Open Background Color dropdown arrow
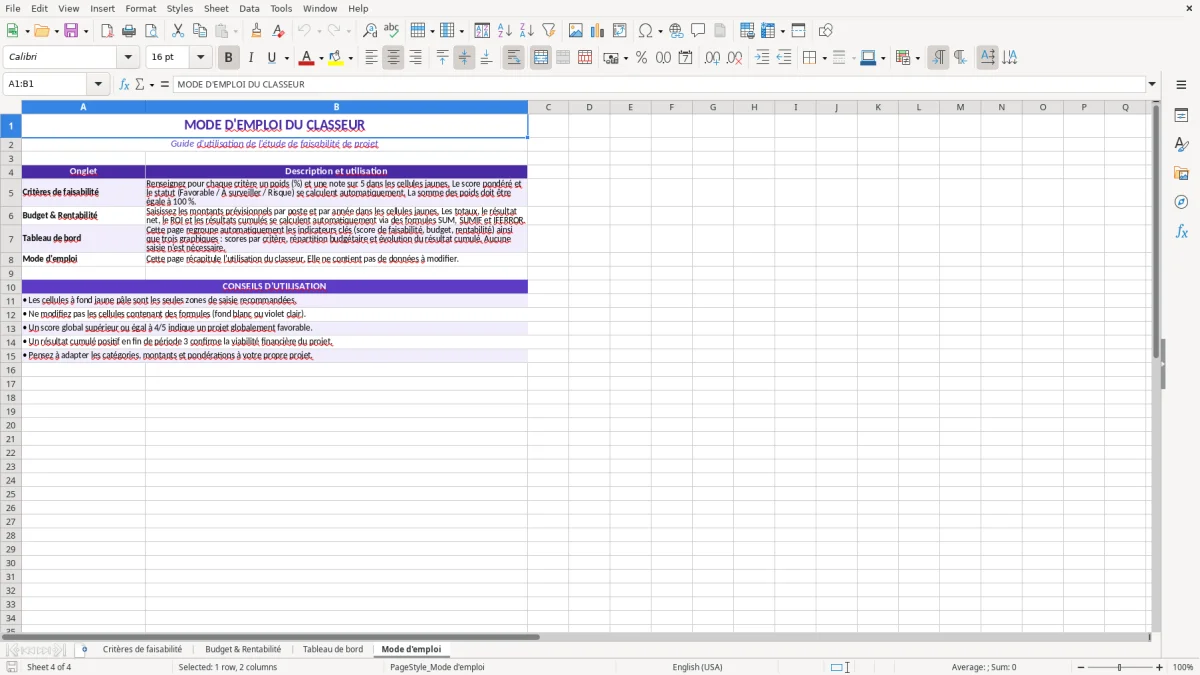The height and width of the screenshot is (675, 1200). coord(350,58)
